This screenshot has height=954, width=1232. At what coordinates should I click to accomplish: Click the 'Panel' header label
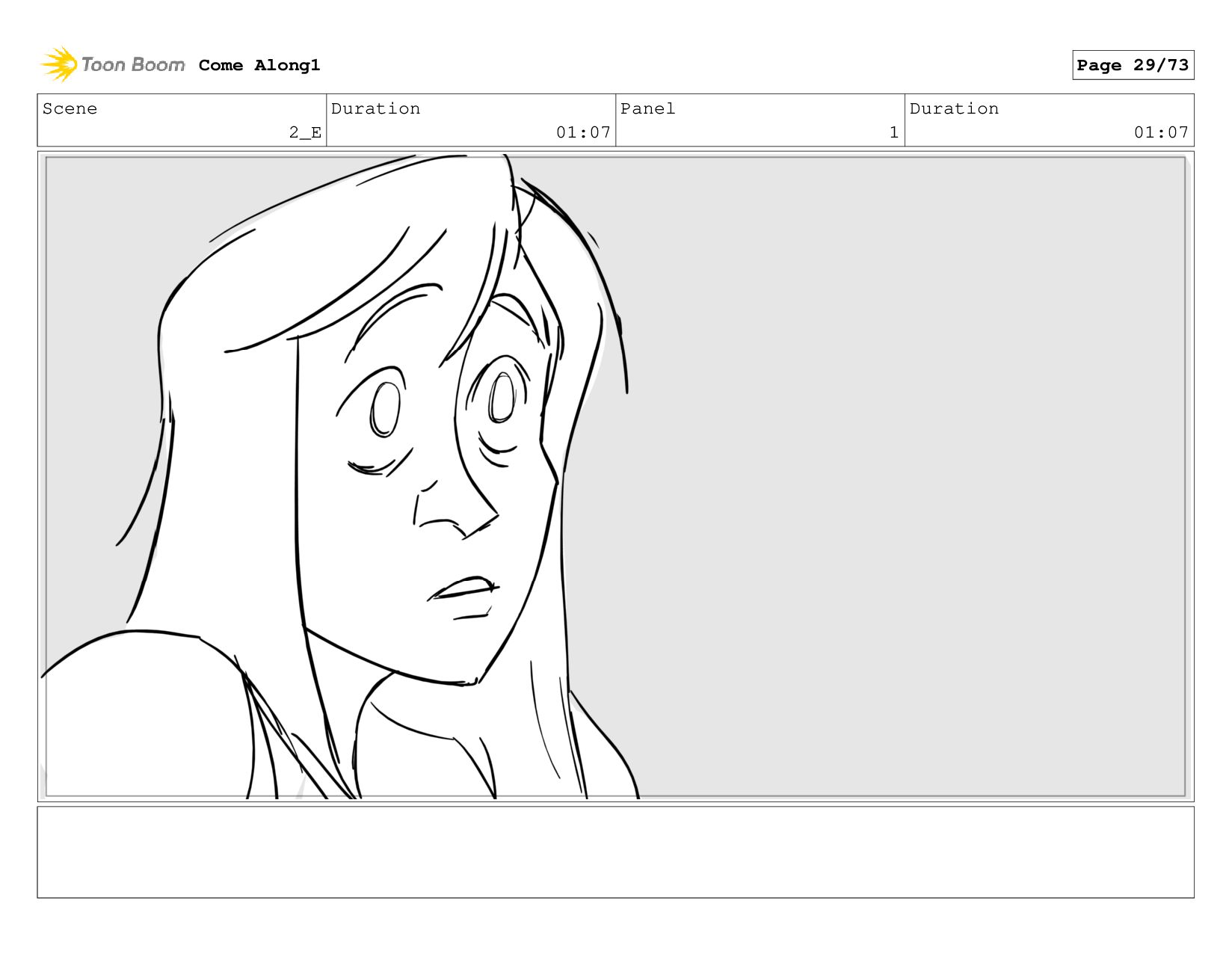coord(647,108)
